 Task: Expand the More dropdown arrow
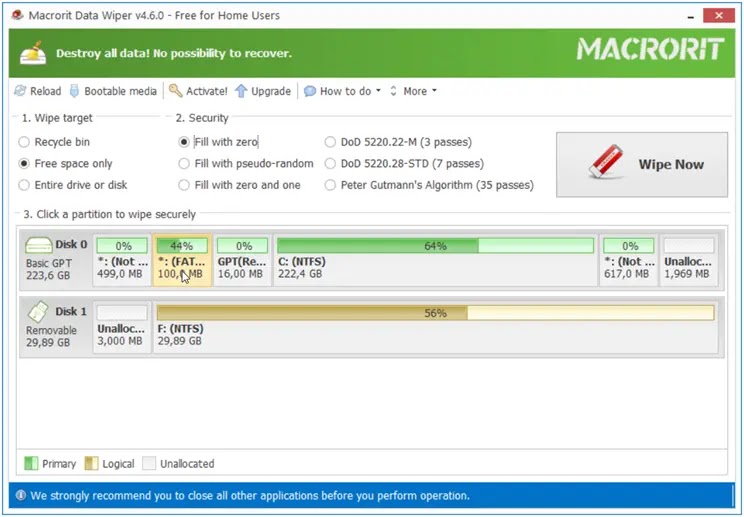tap(434, 91)
